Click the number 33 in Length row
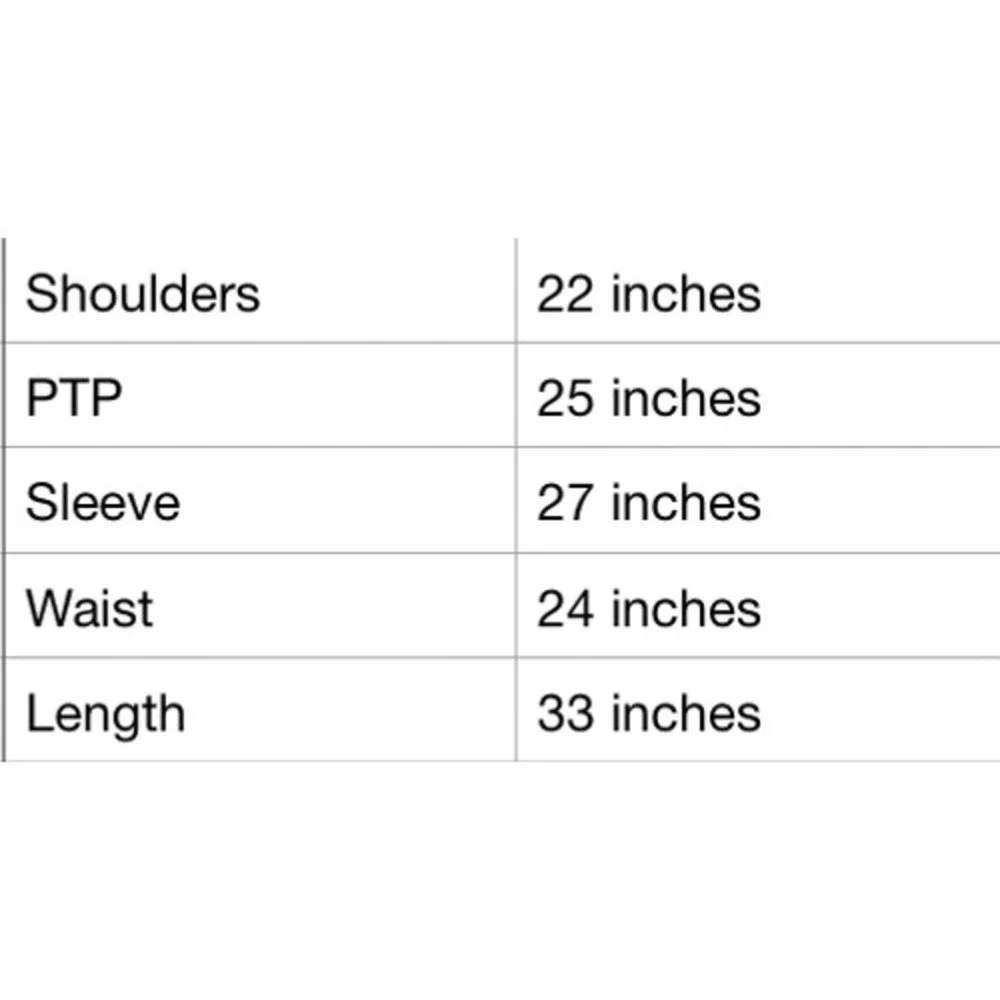 (565, 713)
